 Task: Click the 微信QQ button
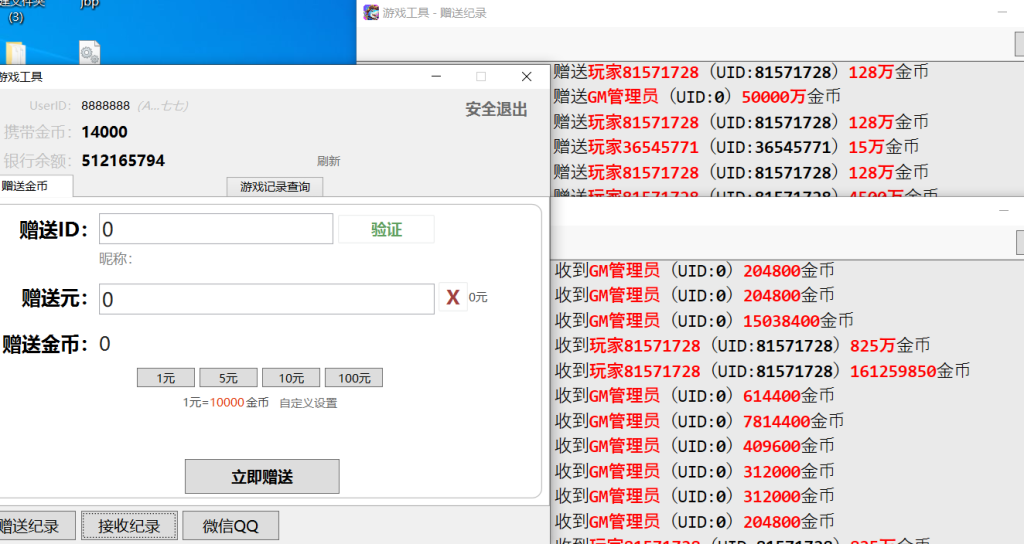231,526
